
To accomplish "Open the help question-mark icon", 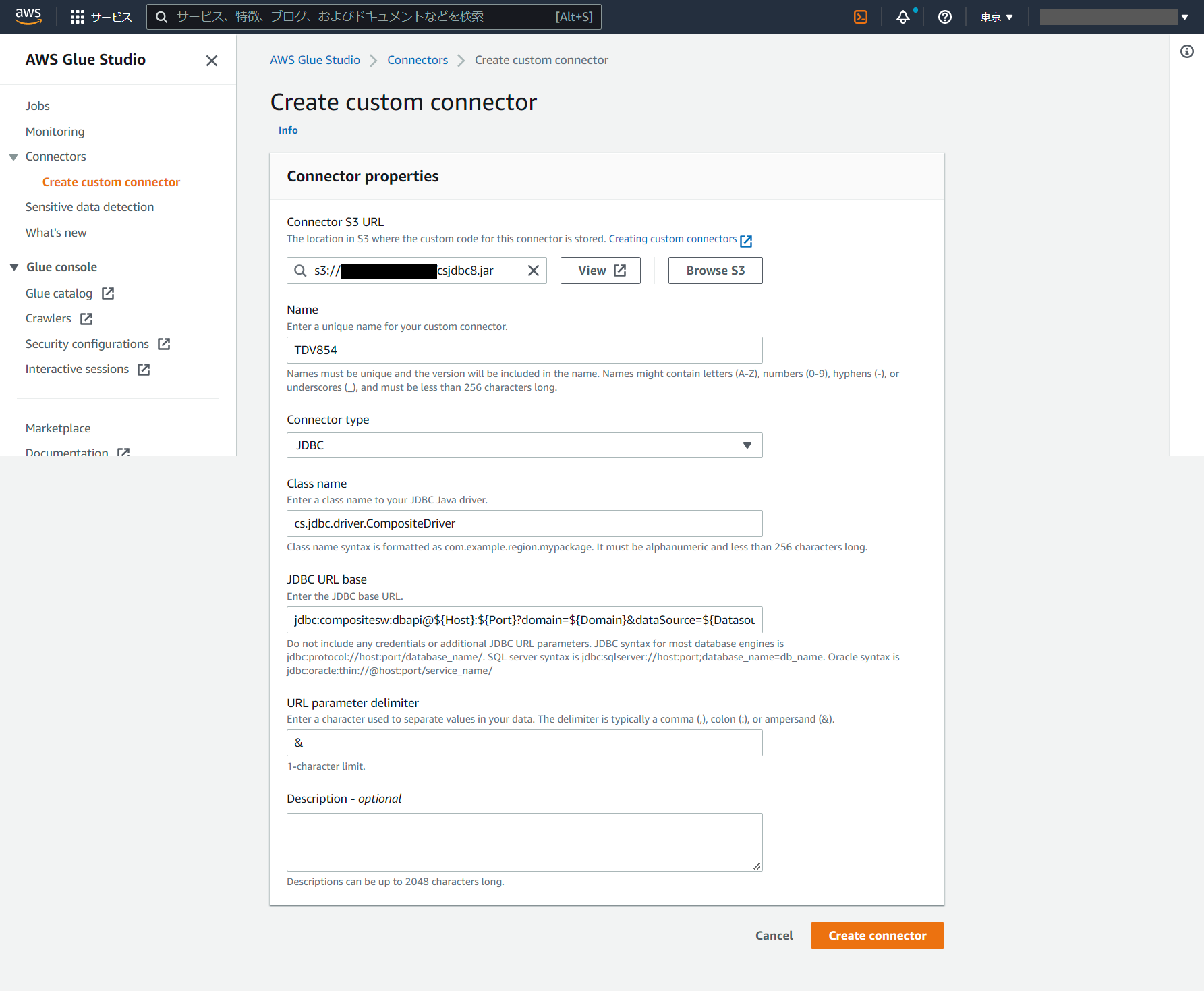I will coord(945,17).
